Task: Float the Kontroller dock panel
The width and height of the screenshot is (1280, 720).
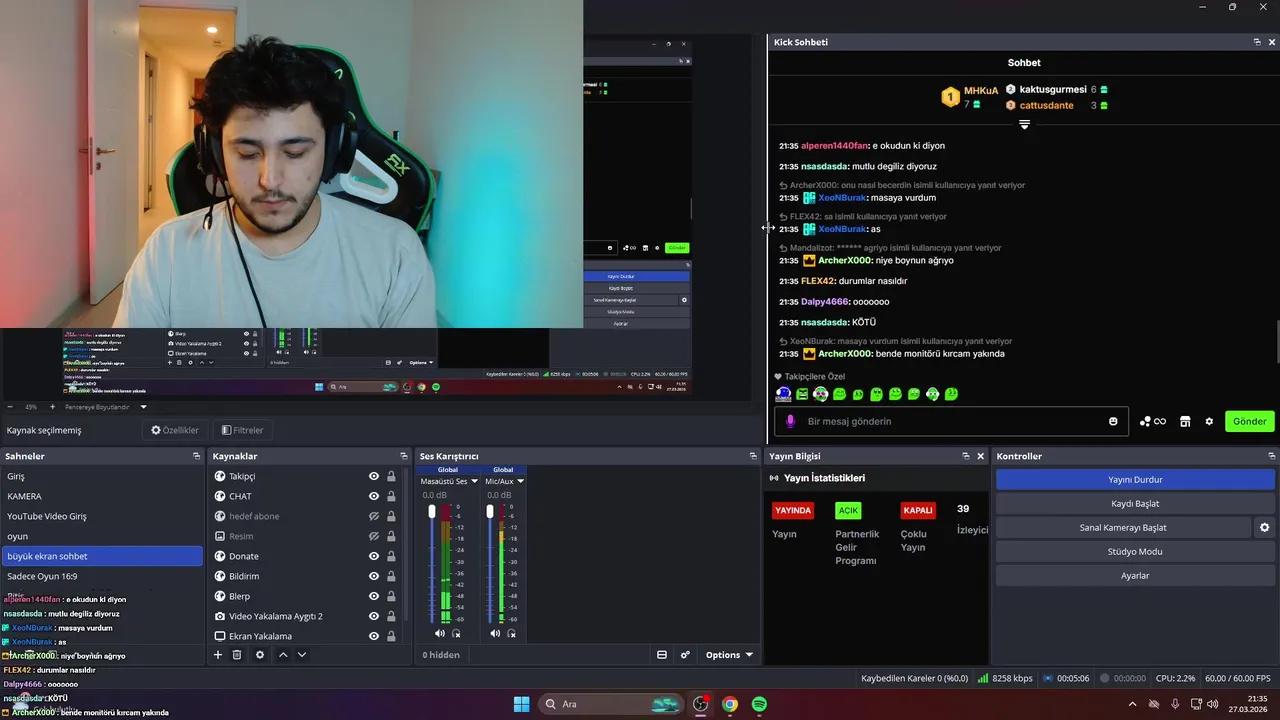Action: (1272, 456)
